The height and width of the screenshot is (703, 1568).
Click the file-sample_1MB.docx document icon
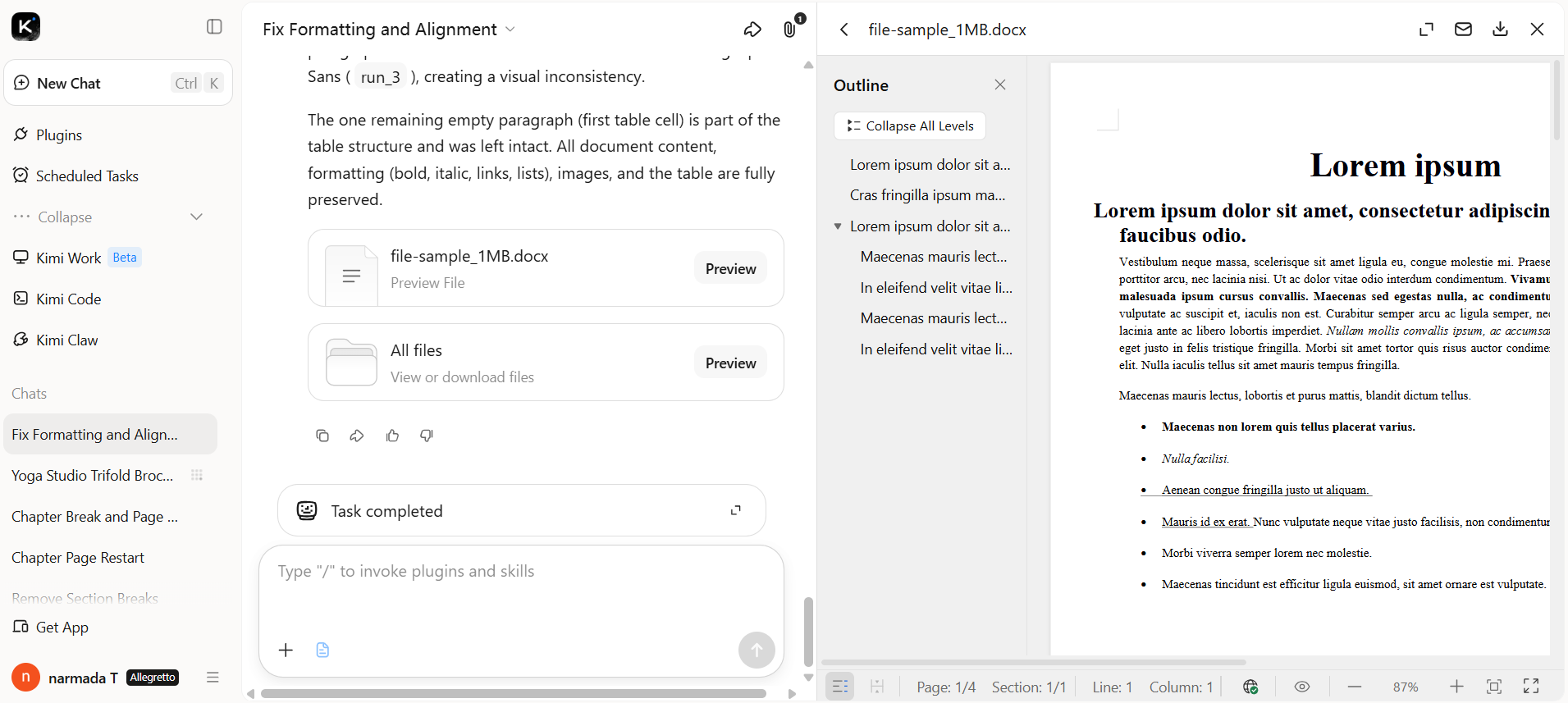pyautogui.click(x=351, y=276)
